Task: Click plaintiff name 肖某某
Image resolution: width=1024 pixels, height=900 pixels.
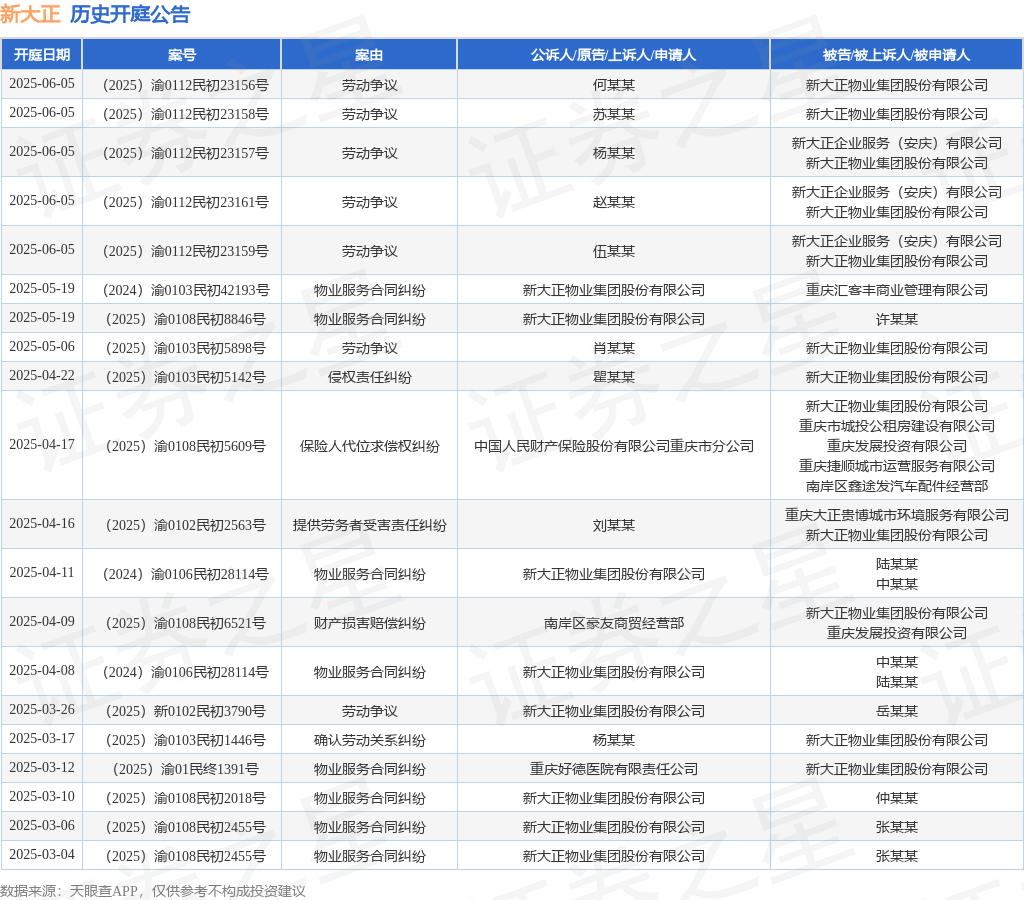Action: click(x=614, y=348)
